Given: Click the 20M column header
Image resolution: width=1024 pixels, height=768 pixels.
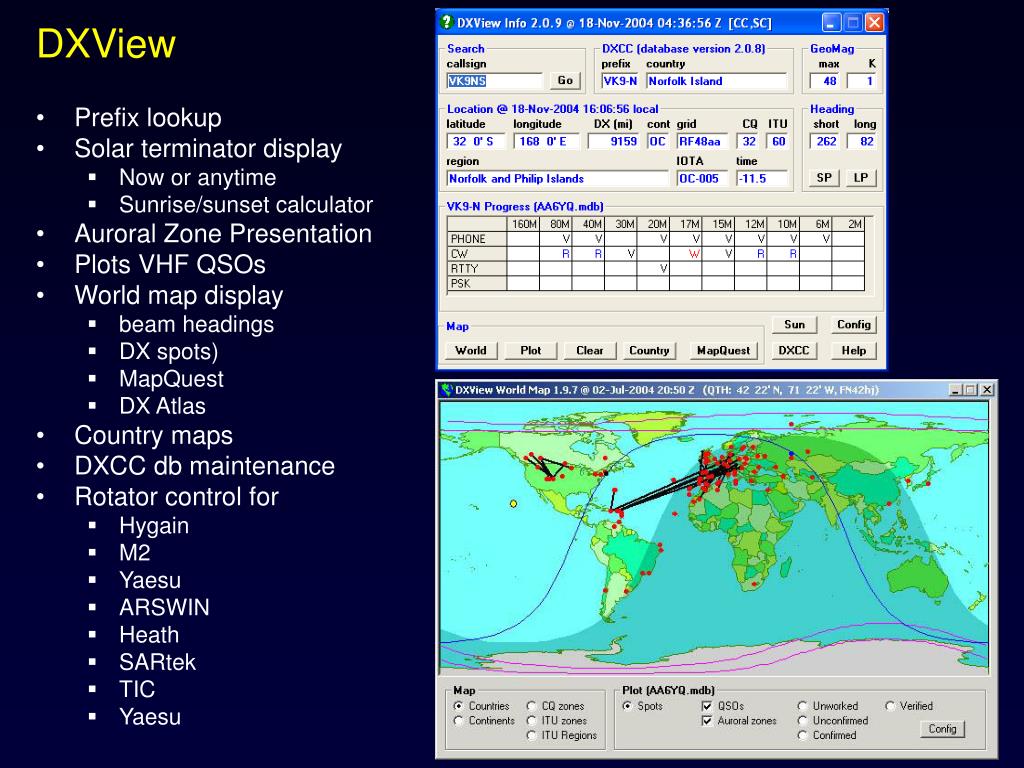Looking at the screenshot, I should (x=653, y=224).
